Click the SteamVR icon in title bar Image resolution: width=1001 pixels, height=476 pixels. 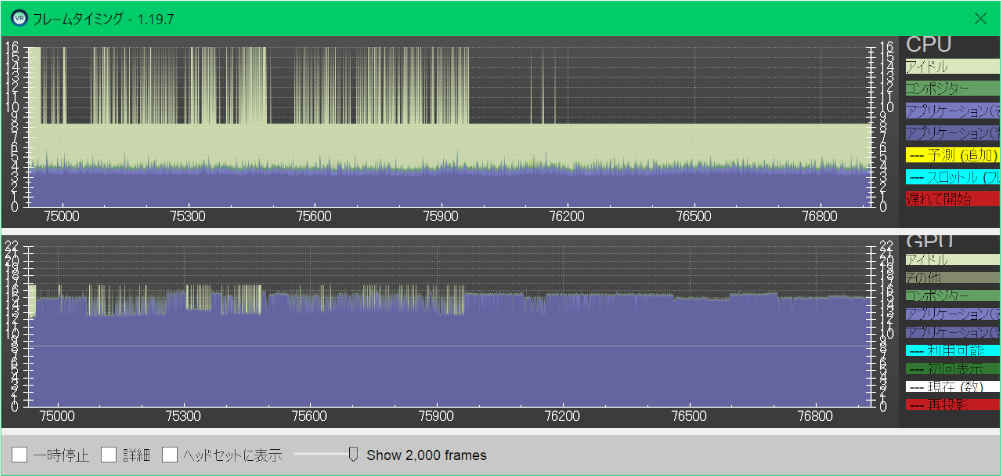coord(18,17)
